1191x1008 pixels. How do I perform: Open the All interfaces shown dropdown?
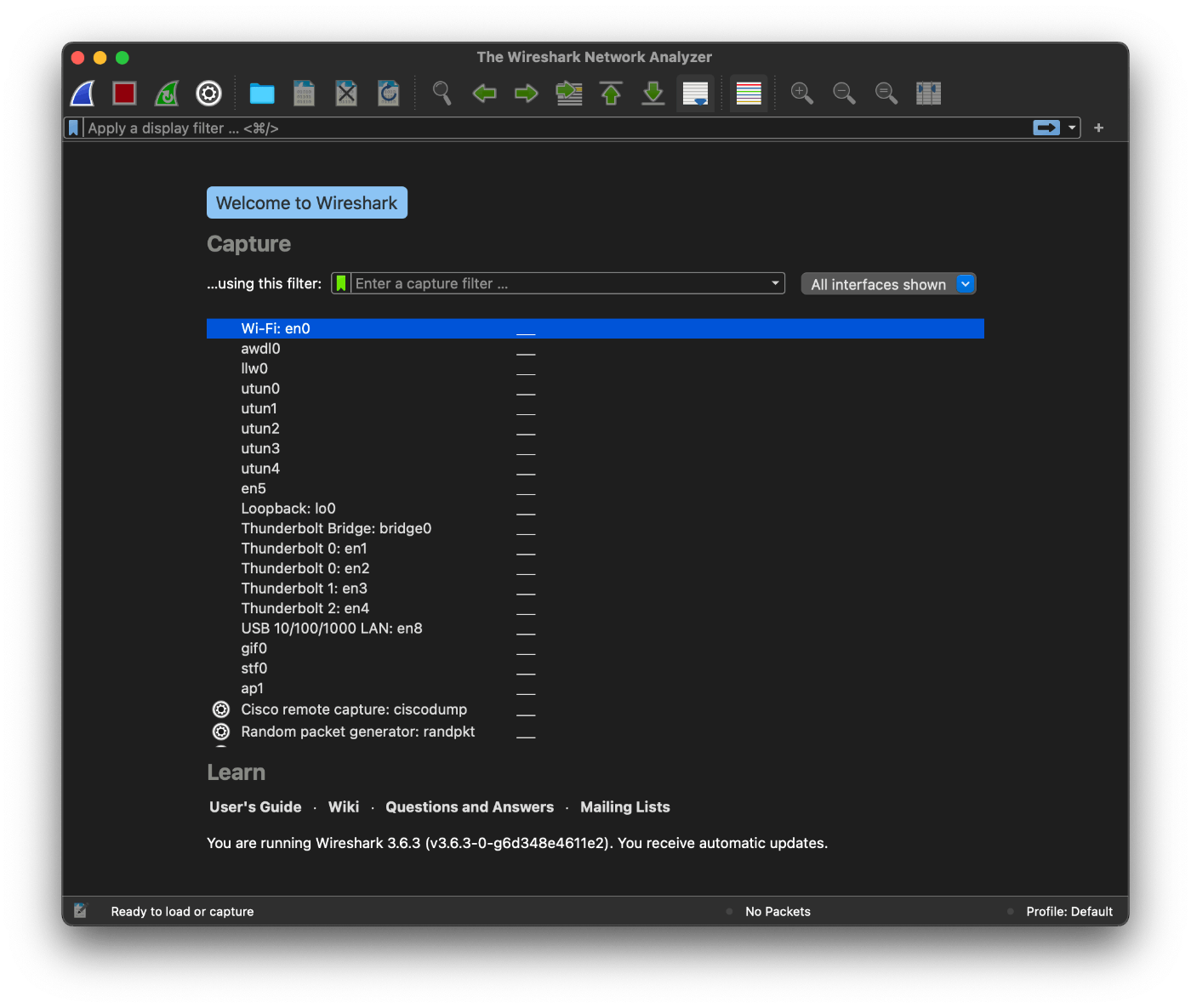(x=965, y=283)
